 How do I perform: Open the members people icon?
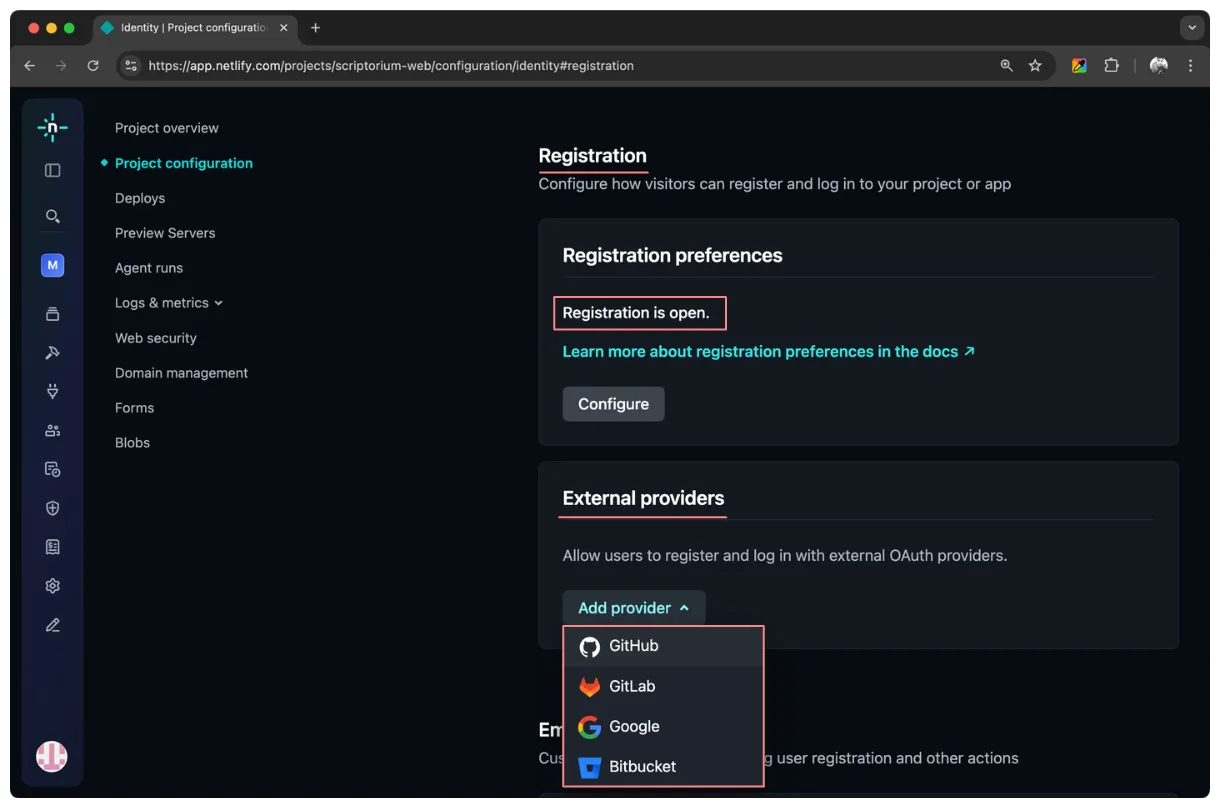pyautogui.click(x=53, y=430)
